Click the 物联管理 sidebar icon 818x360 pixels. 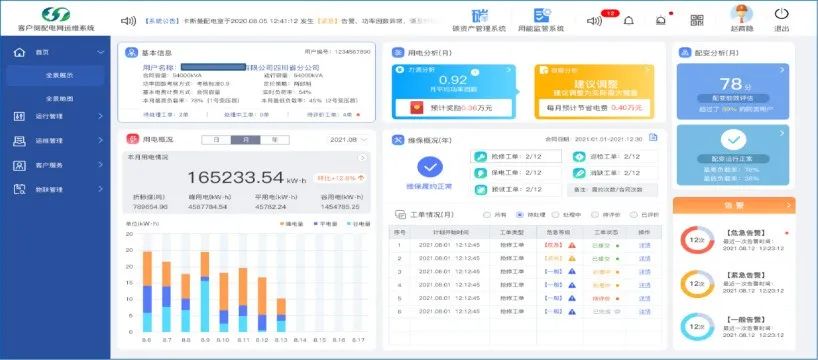coord(19,189)
